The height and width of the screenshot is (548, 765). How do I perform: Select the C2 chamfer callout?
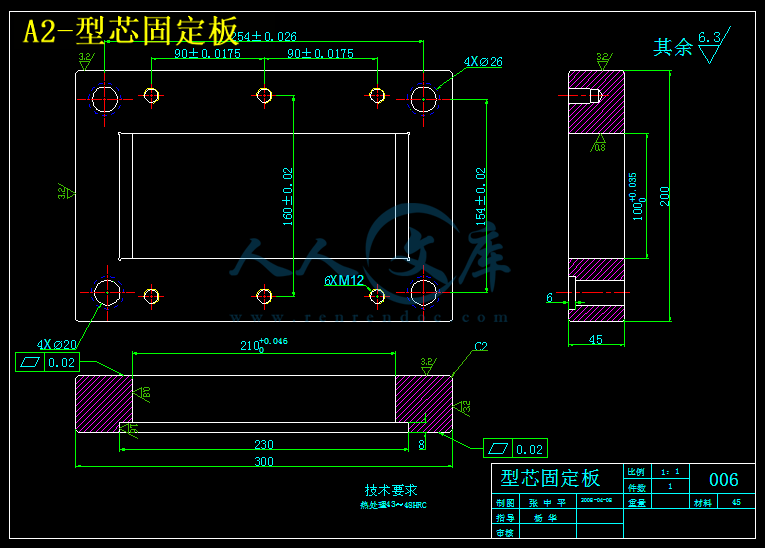tap(481, 346)
